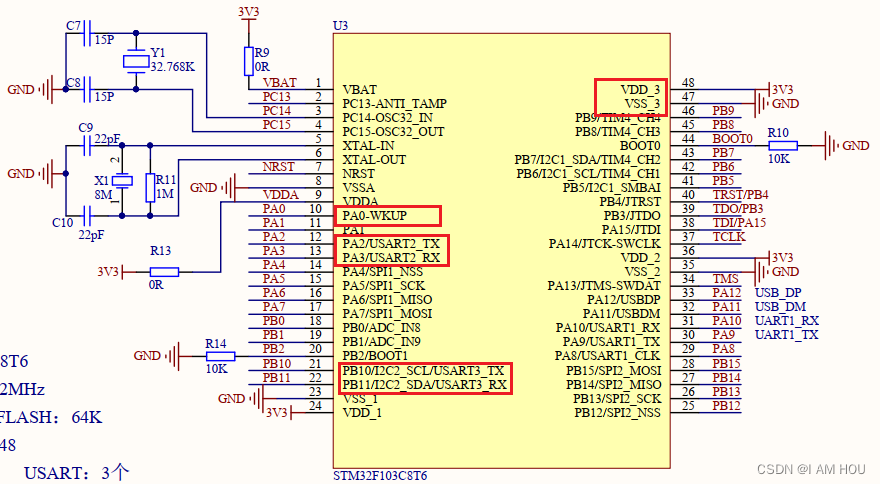Click the XTAL-OUT pin name
The width and height of the screenshot is (880, 484).
(x=374, y=160)
